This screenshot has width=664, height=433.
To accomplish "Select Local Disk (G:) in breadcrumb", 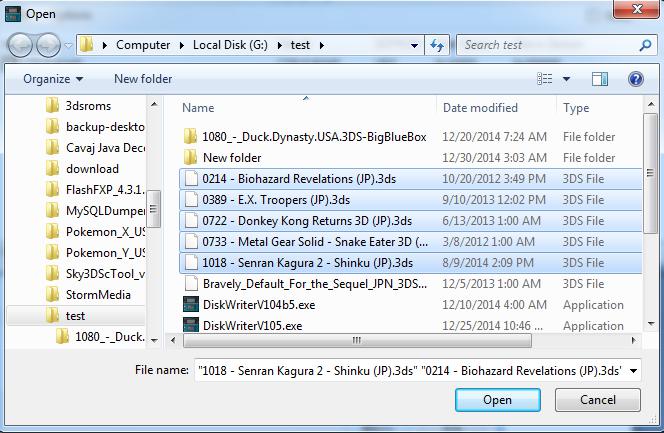I will [x=230, y=45].
